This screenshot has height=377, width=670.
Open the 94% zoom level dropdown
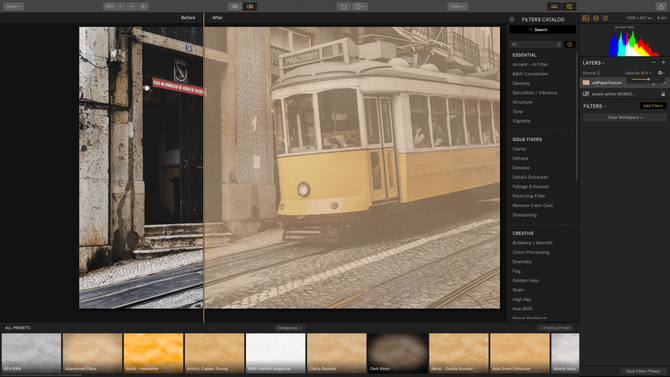pos(114,6)
